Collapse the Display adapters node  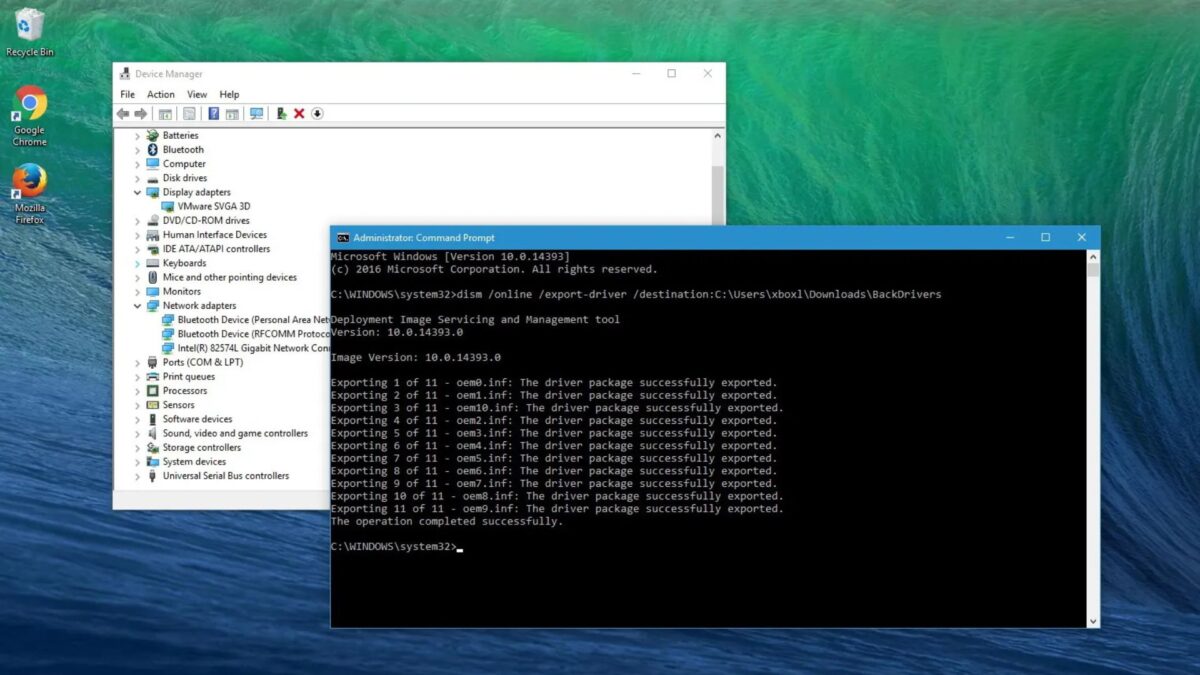click(138, 192)
